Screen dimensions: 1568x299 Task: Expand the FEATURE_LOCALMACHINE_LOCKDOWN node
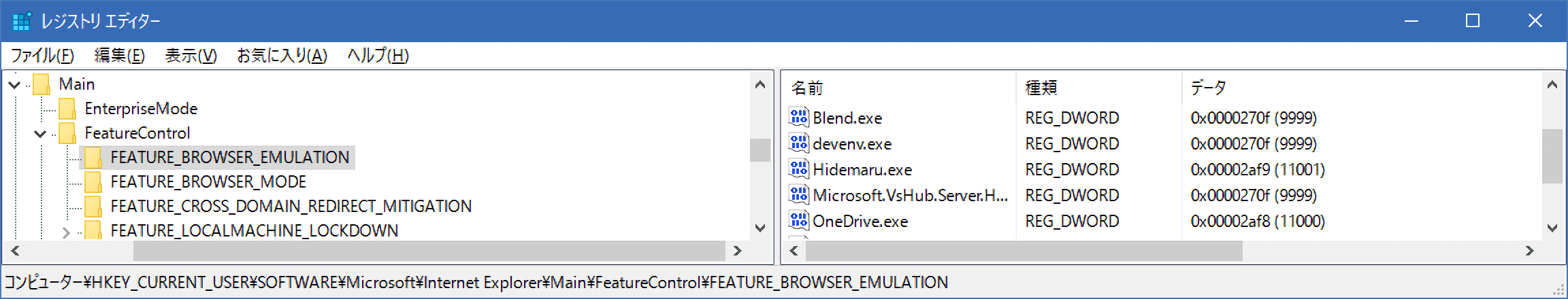click(x=66, y=232)
